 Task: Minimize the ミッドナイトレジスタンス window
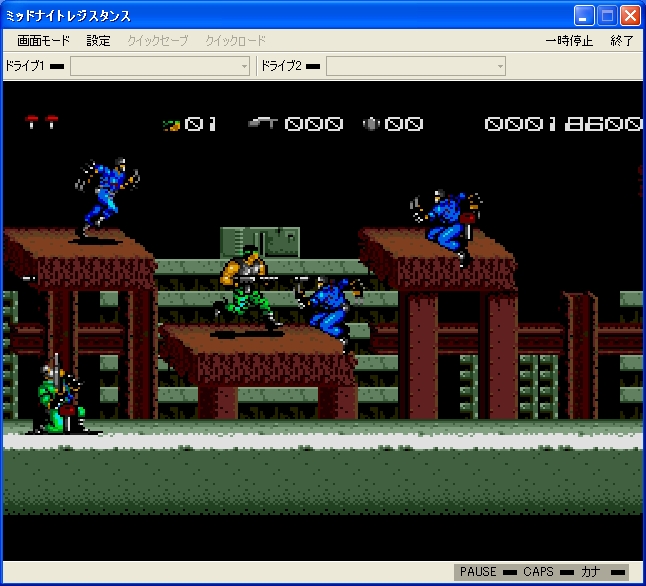click(584, 16)
